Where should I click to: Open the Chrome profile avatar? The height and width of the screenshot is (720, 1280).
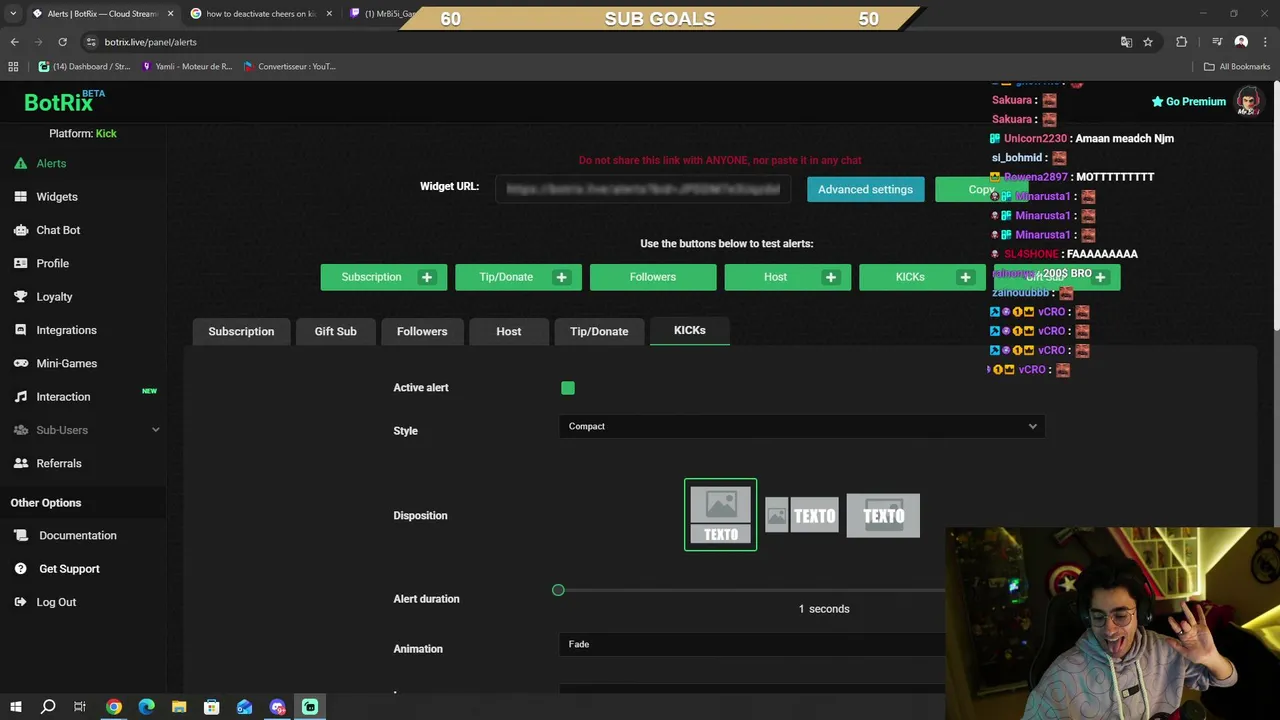[1241, 42]
